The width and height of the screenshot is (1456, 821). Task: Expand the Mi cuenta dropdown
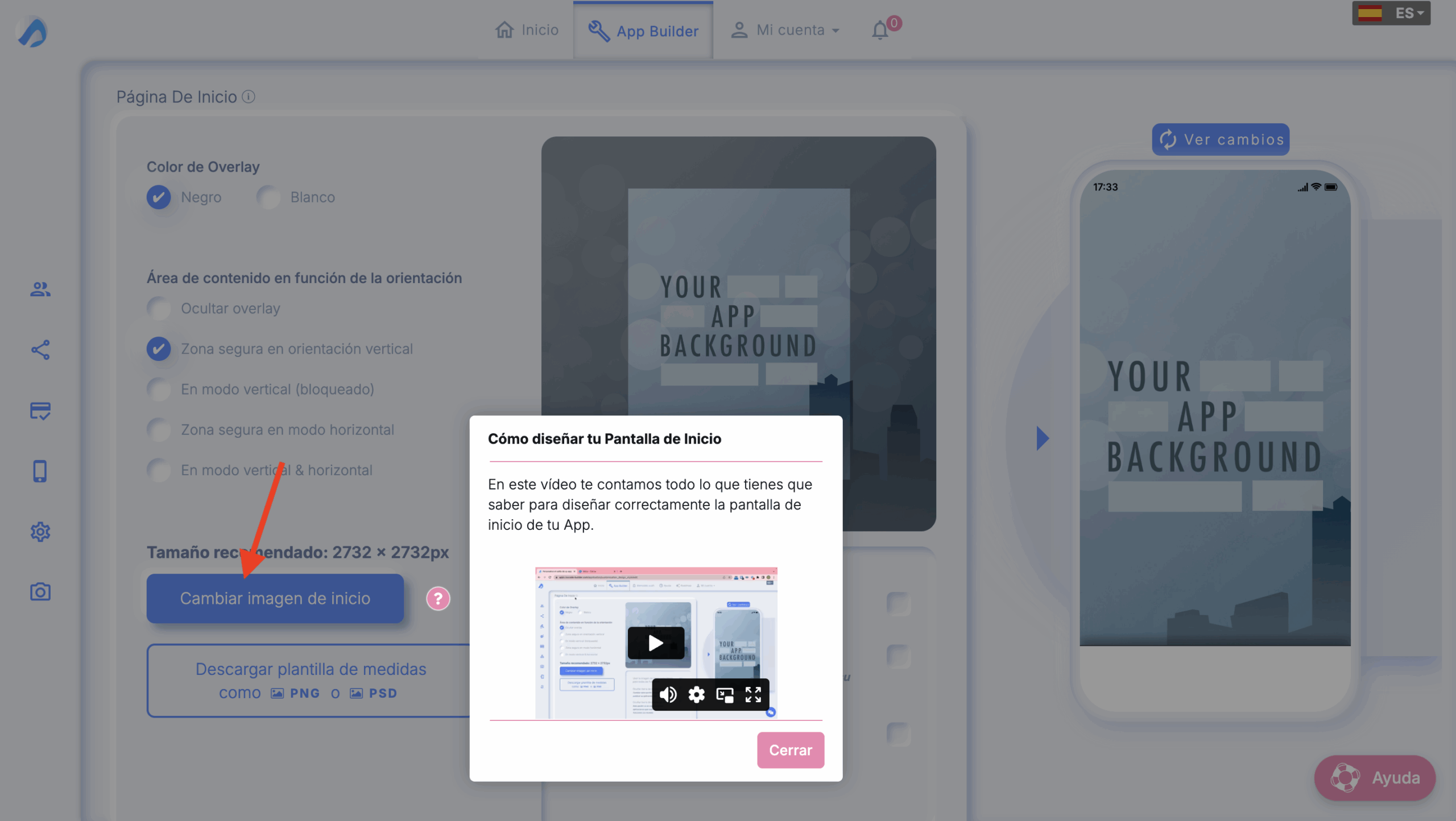coord(785,30)
